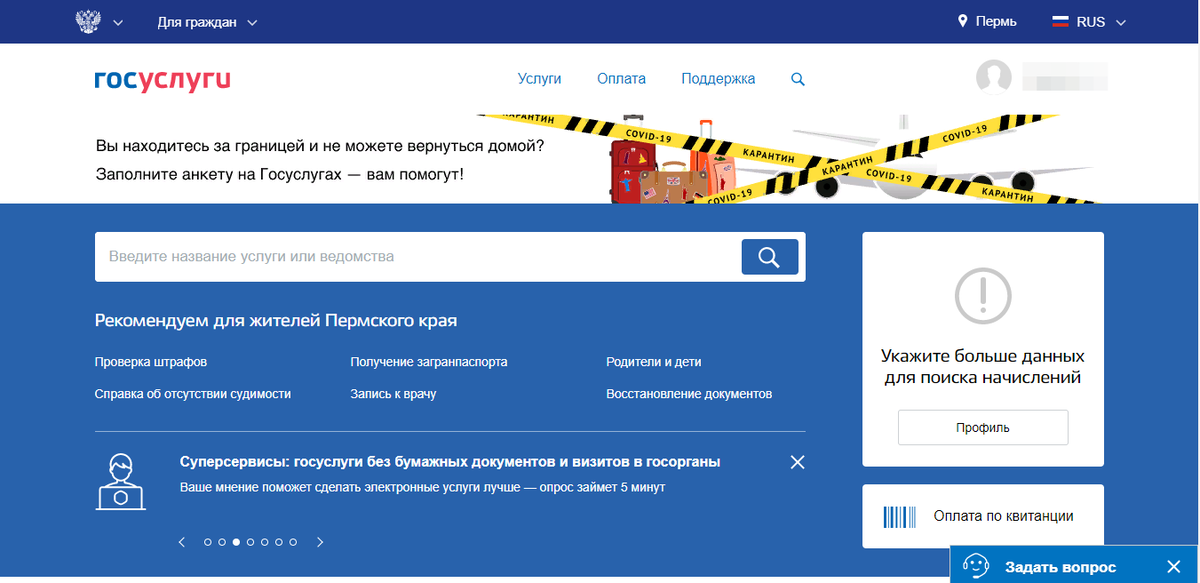Click the blue search button
Screen dimensions: 1200x583
(x=769, y=257)
